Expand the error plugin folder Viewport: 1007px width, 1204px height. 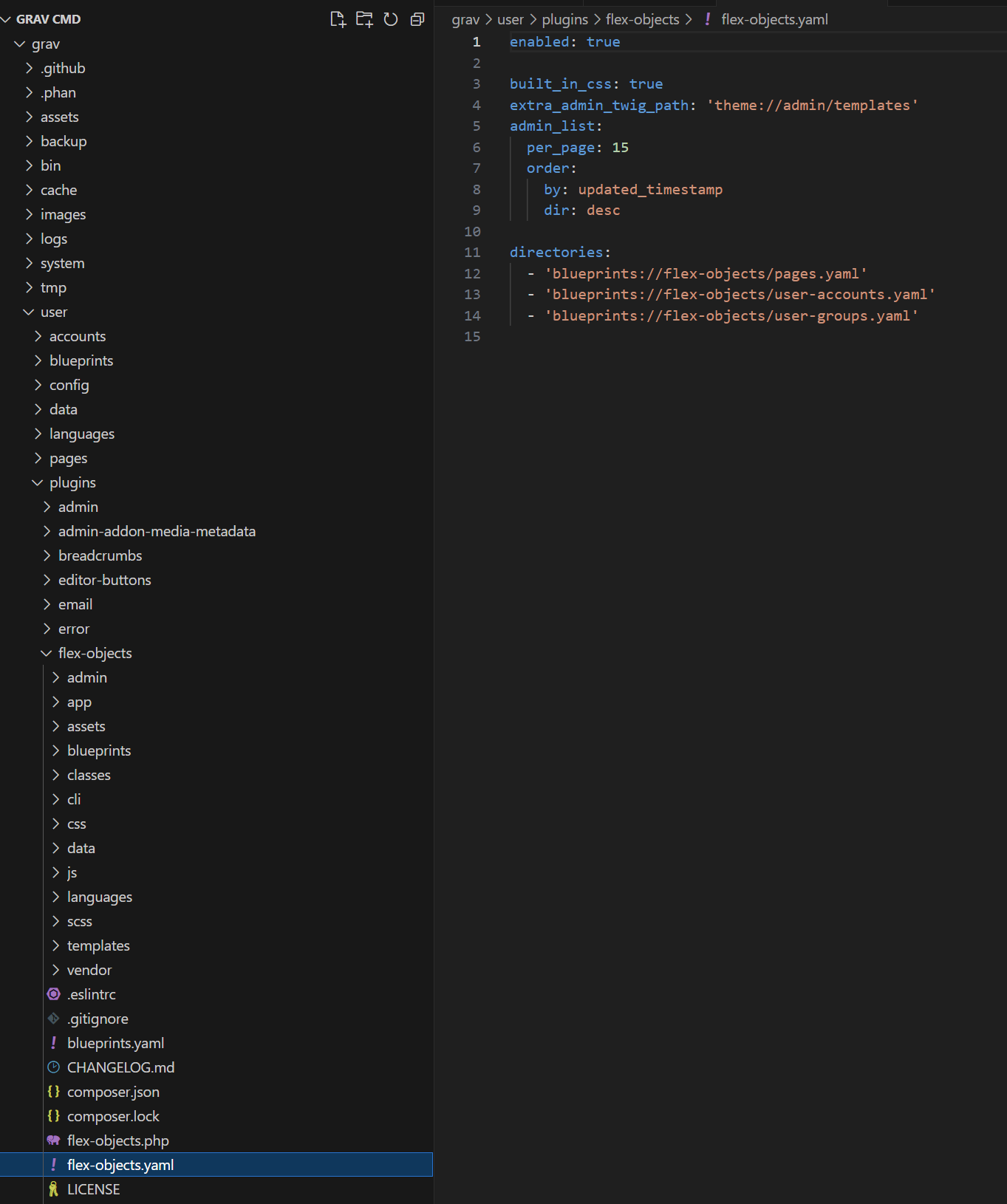(x=47, y=629)
